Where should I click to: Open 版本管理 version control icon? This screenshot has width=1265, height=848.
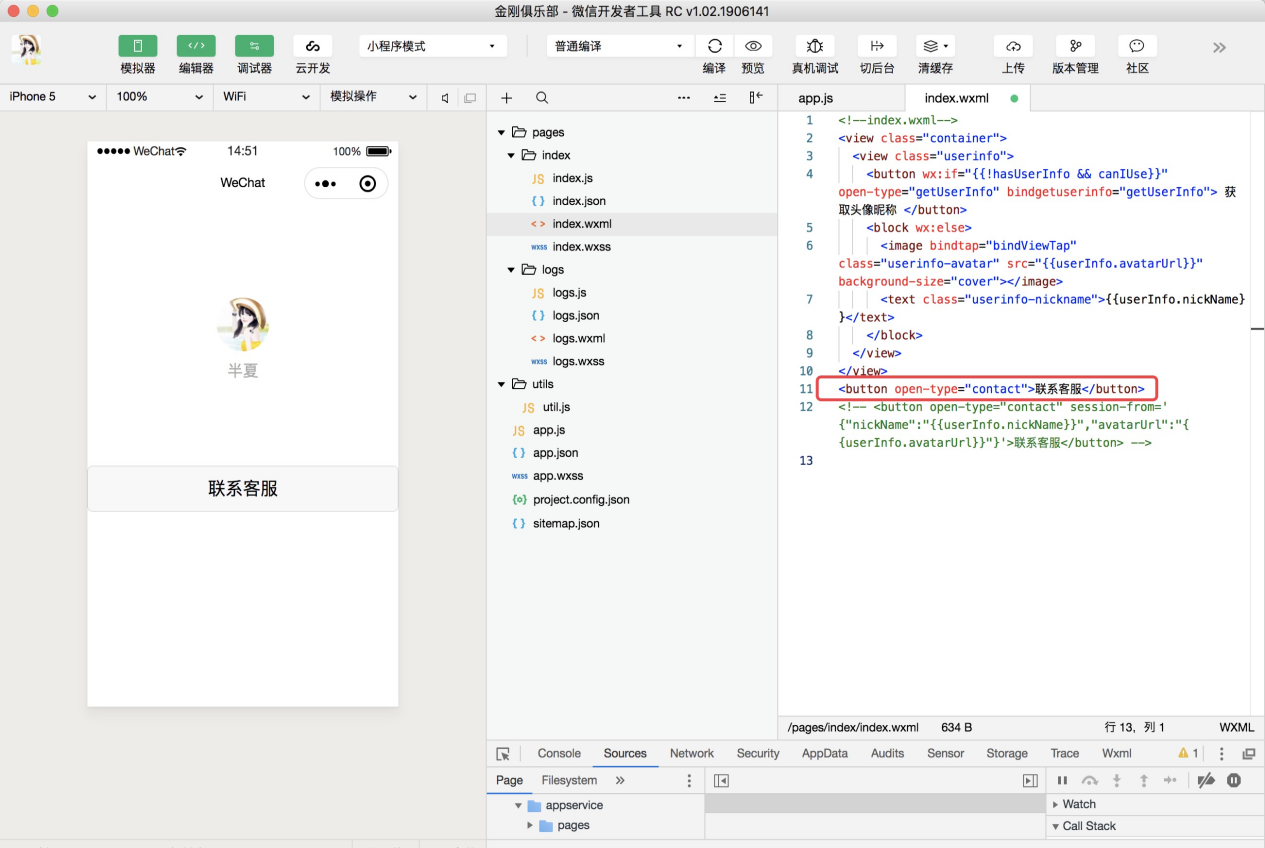[1075, 46]
